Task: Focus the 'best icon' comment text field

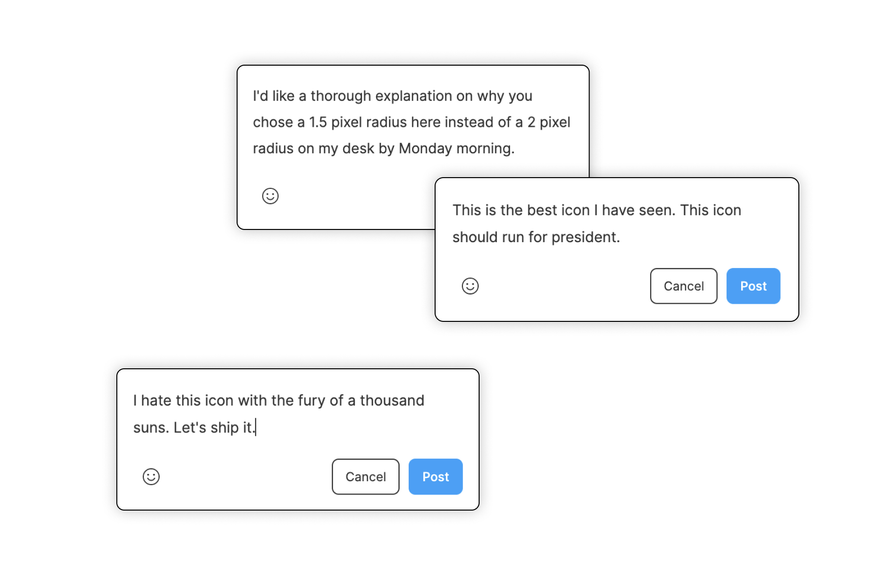Action: coord(616,223)
